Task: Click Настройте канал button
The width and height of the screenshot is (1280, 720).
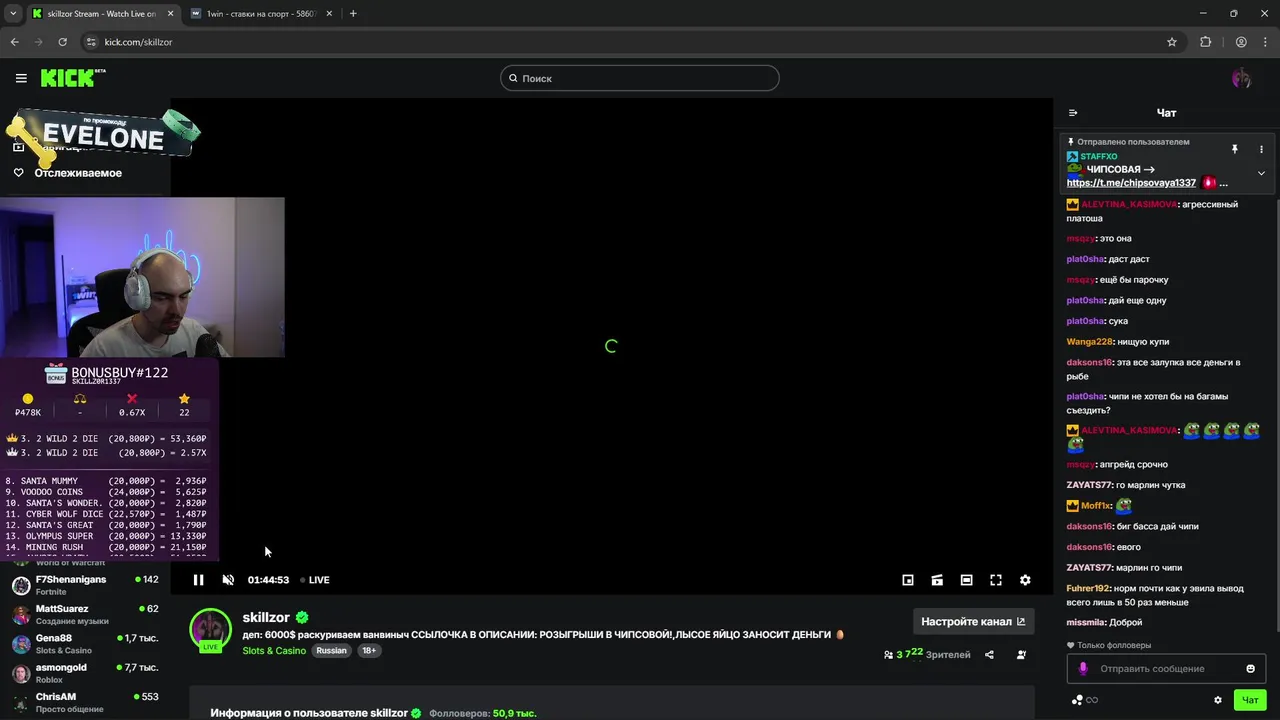Action: 973,621
